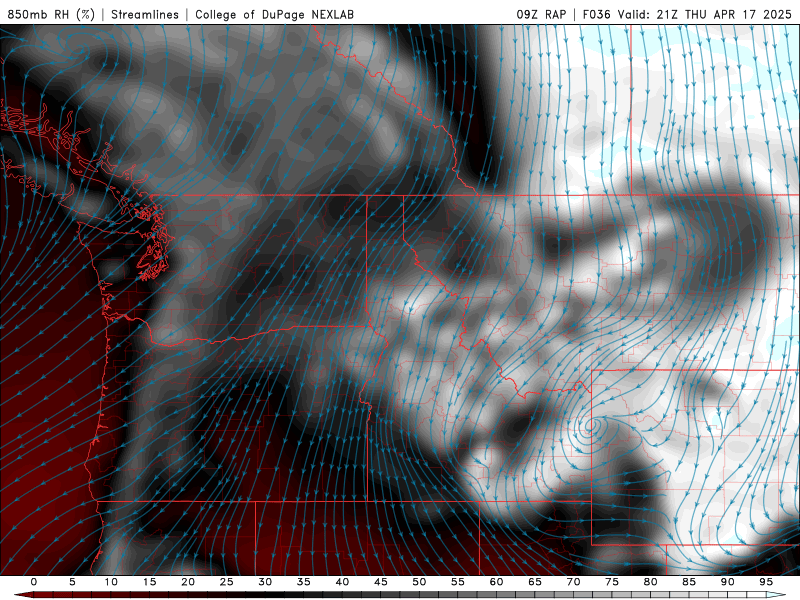
Task: Click the "10" label on the color scale
Action: click(111, 582)
